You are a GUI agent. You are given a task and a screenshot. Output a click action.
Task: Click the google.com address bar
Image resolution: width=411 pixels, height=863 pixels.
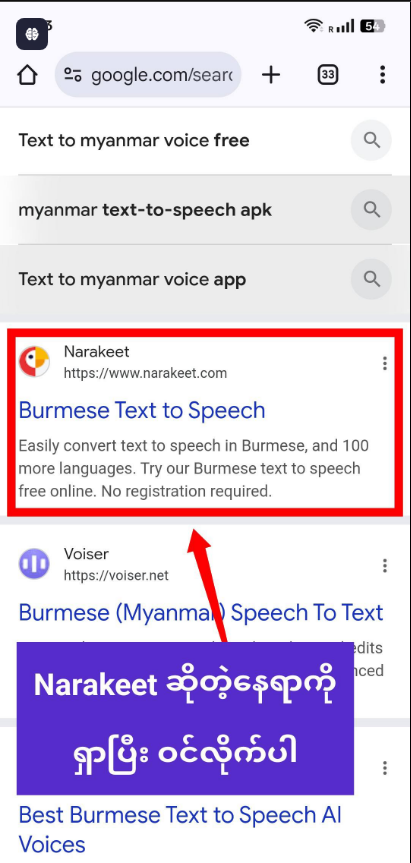pyautogui.click(x=147, y=75)
